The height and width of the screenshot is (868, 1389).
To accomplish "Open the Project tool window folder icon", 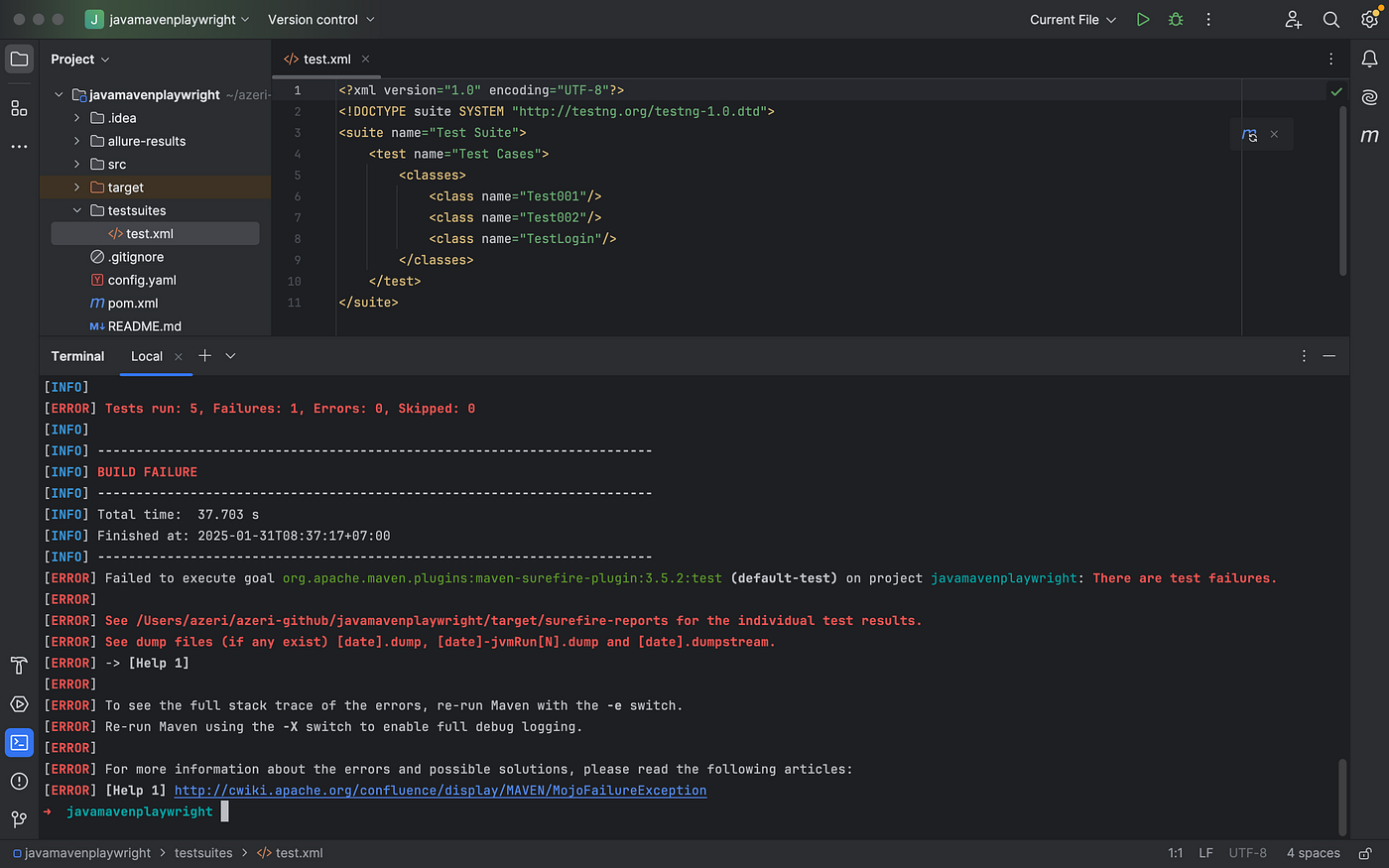I will [x=19, y=59].
